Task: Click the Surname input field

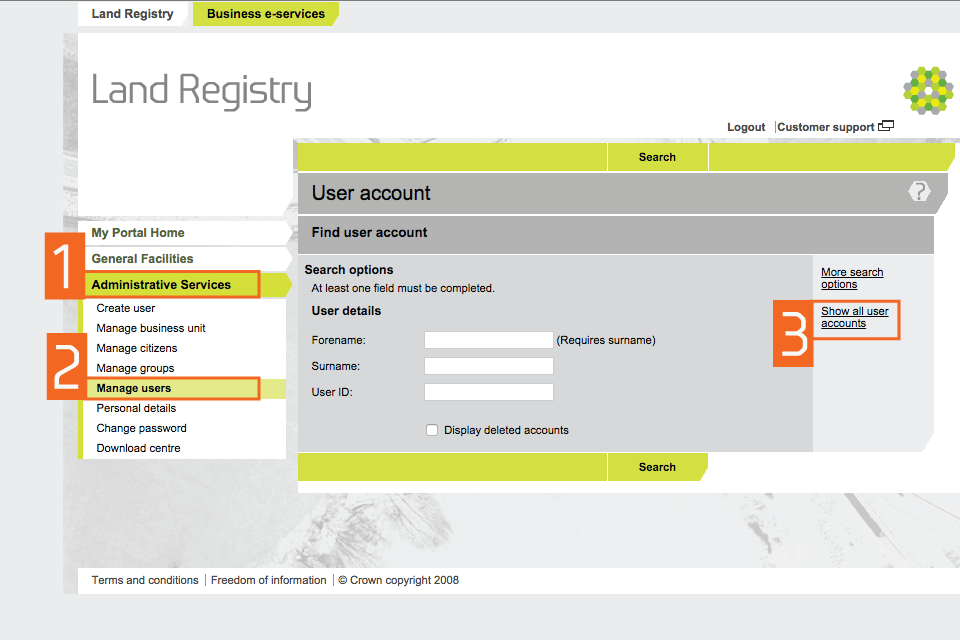Action: (x=488, y=366)
